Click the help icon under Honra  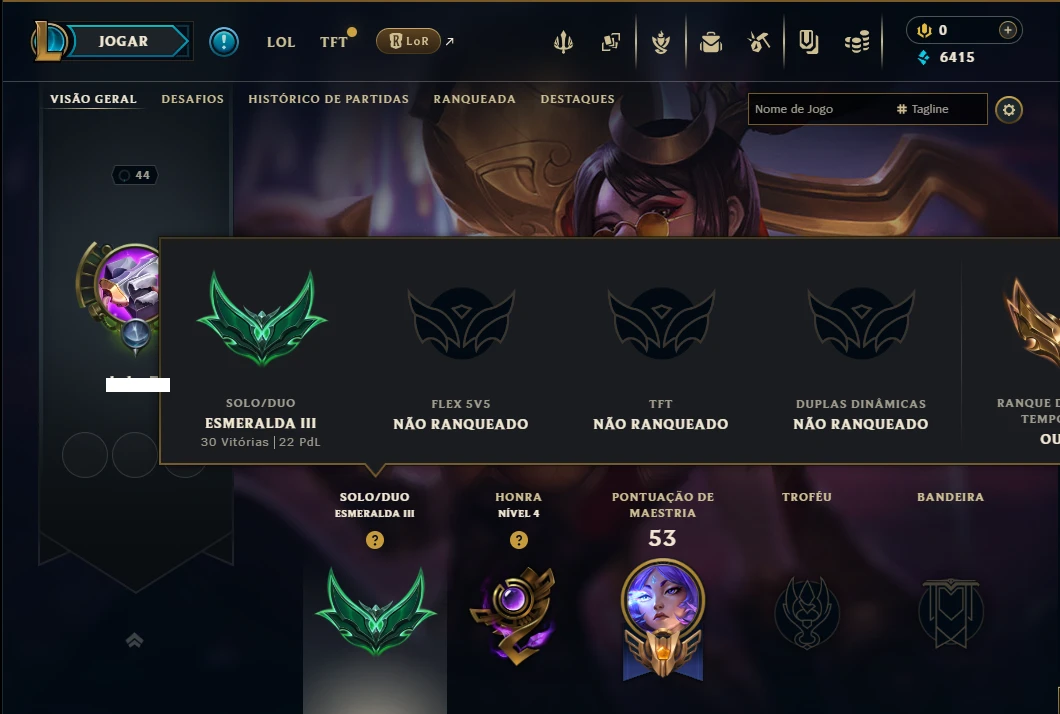point(519,540)
